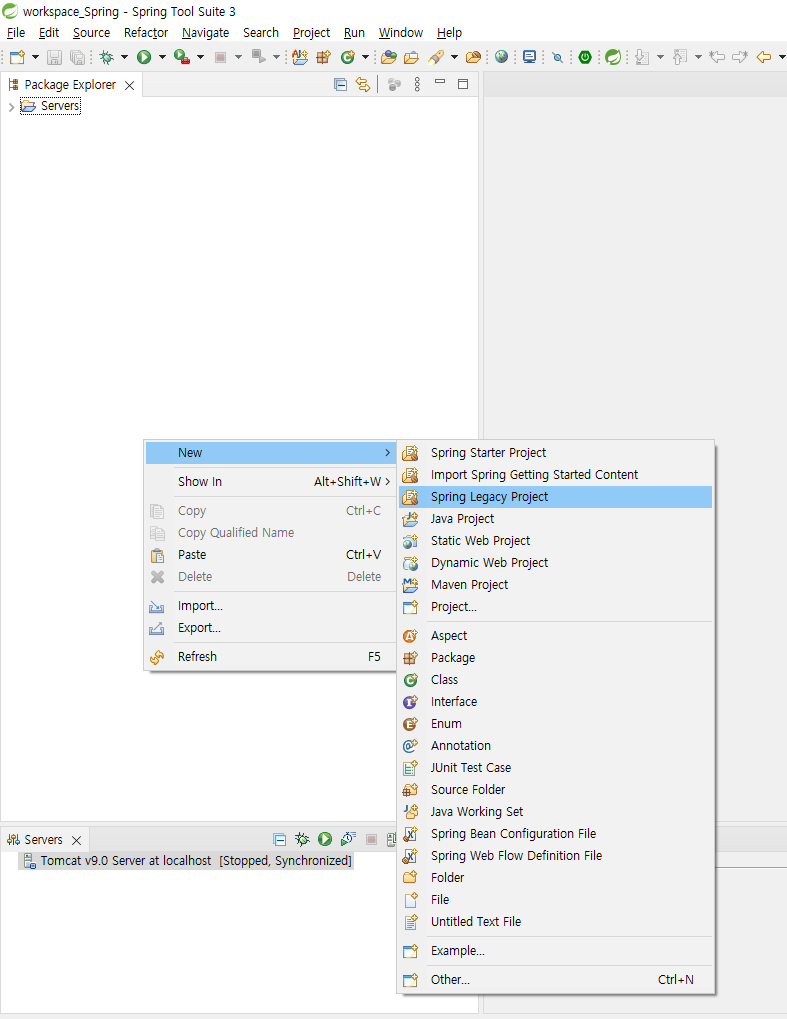
Task: Select Java Project in submenu
Action: [x=556, y=519]
